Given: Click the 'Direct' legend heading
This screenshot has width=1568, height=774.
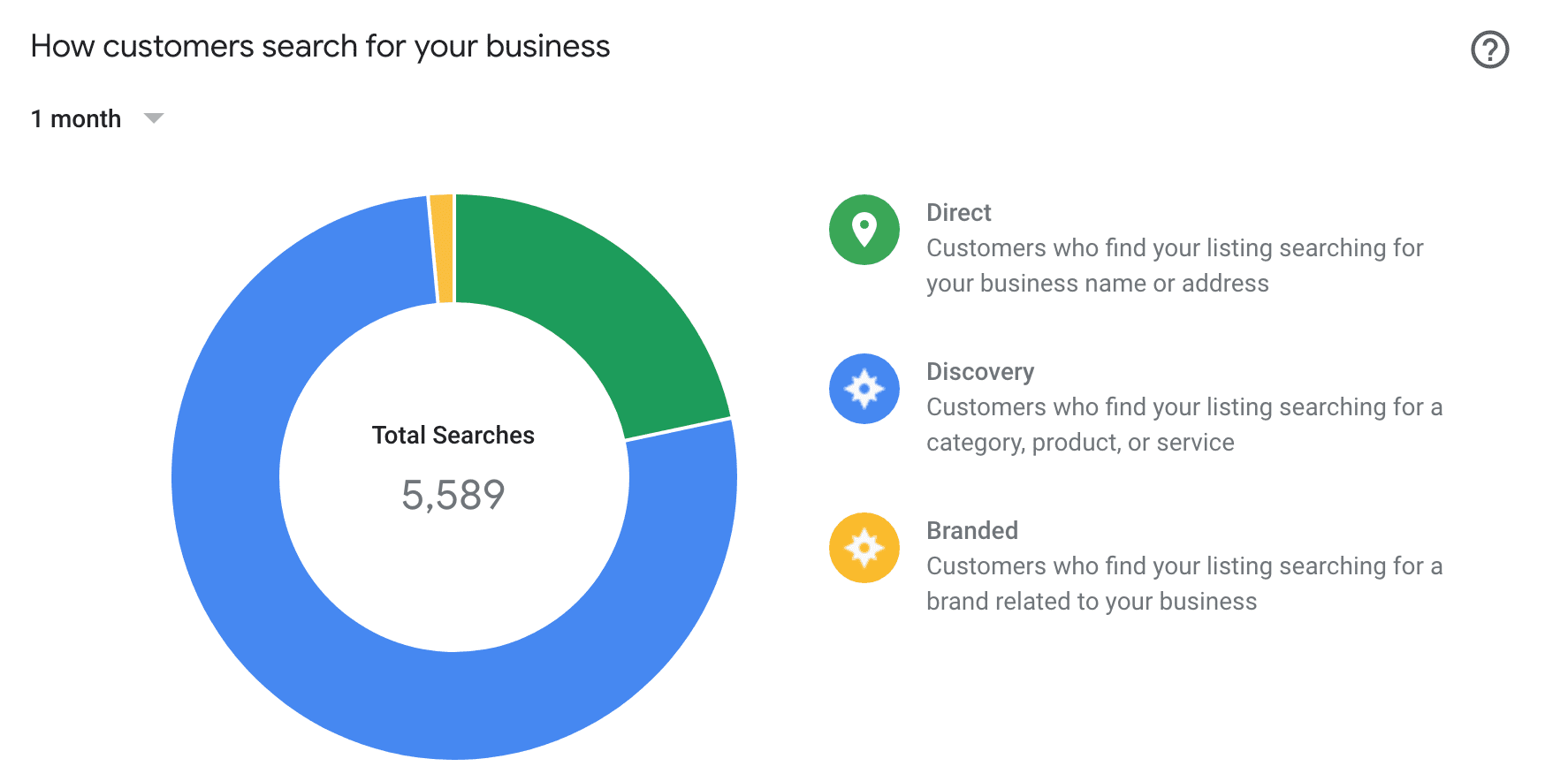Looking at the screenshot, I should 958,212.
